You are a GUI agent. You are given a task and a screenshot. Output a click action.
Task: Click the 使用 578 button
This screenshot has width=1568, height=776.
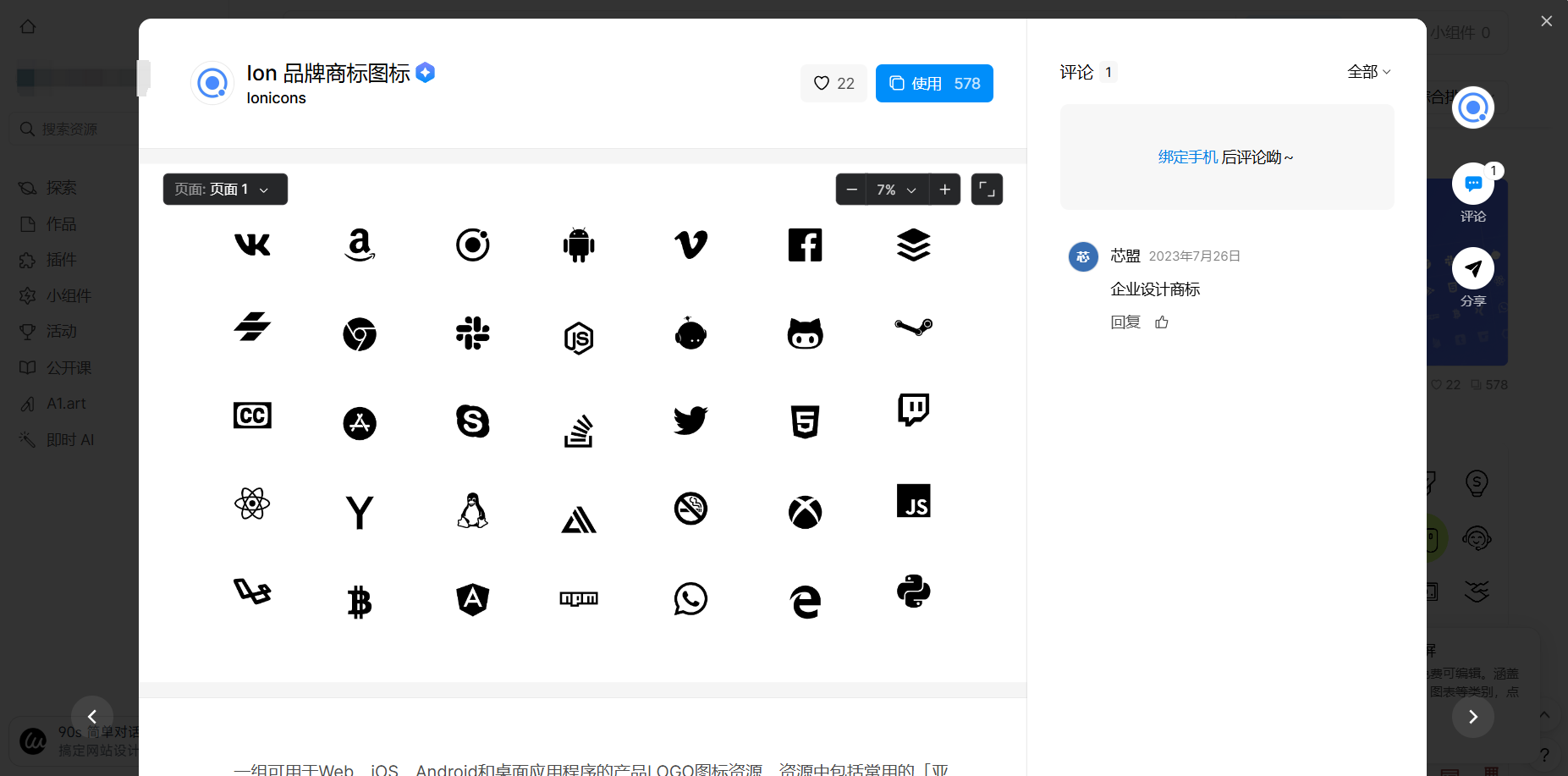[x=934, y=83]
